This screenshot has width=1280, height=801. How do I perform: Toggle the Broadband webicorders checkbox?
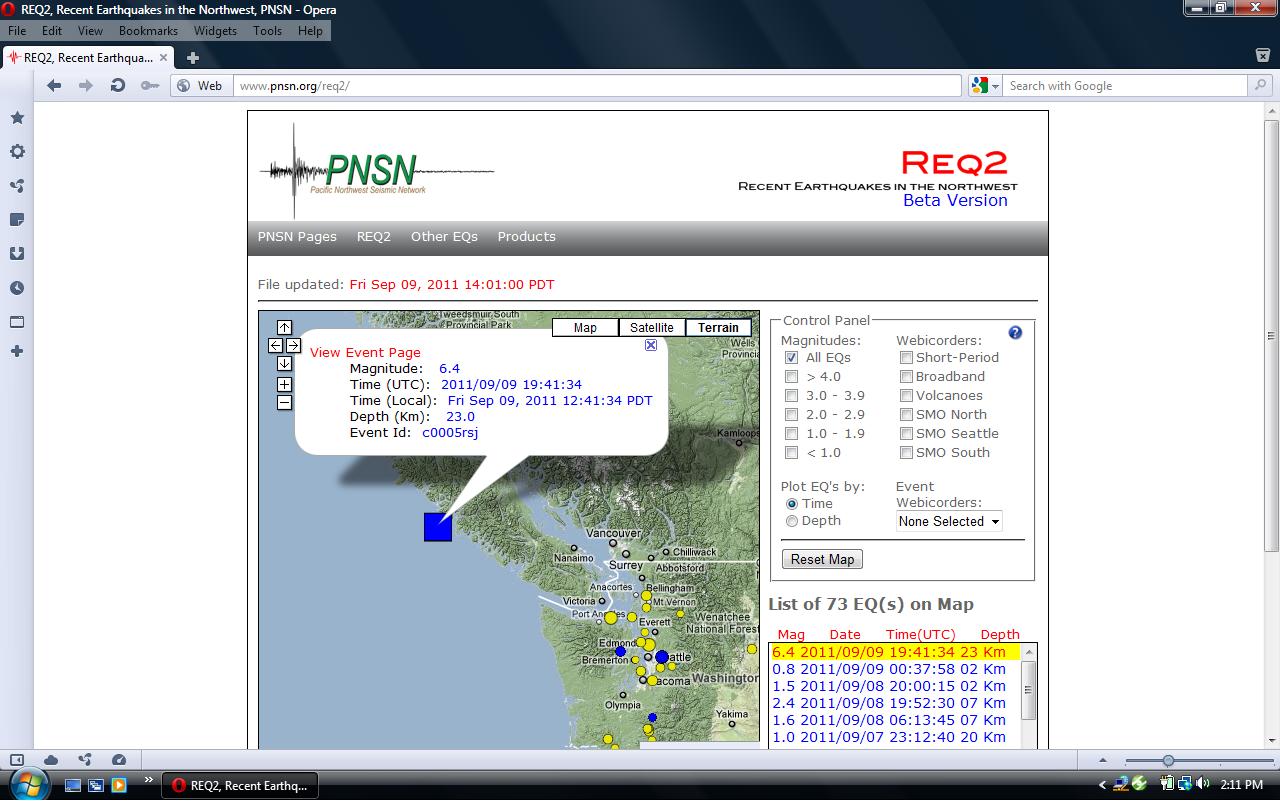point(906,377)
